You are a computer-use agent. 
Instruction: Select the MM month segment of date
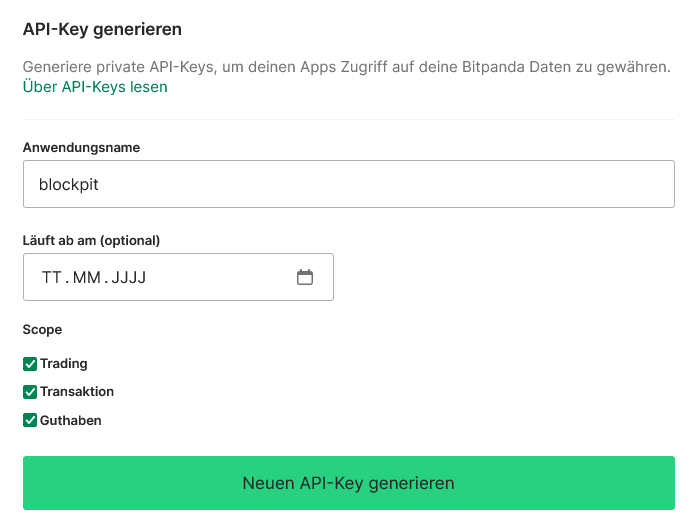(87, 278)
